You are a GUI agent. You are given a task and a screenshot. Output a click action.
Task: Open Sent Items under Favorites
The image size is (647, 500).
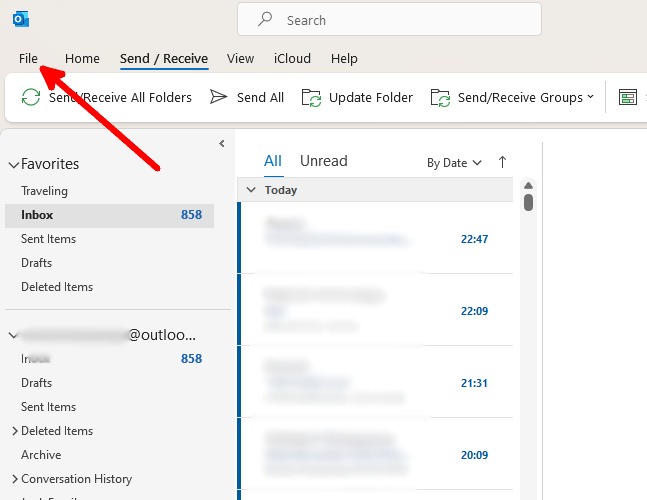pos(48,239)
